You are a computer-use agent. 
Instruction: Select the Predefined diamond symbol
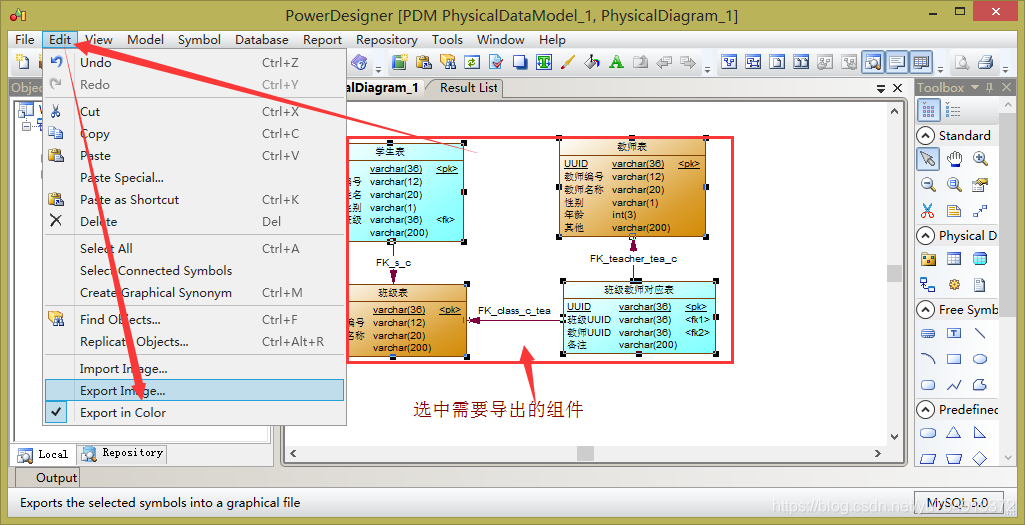(x=979, y=458)
